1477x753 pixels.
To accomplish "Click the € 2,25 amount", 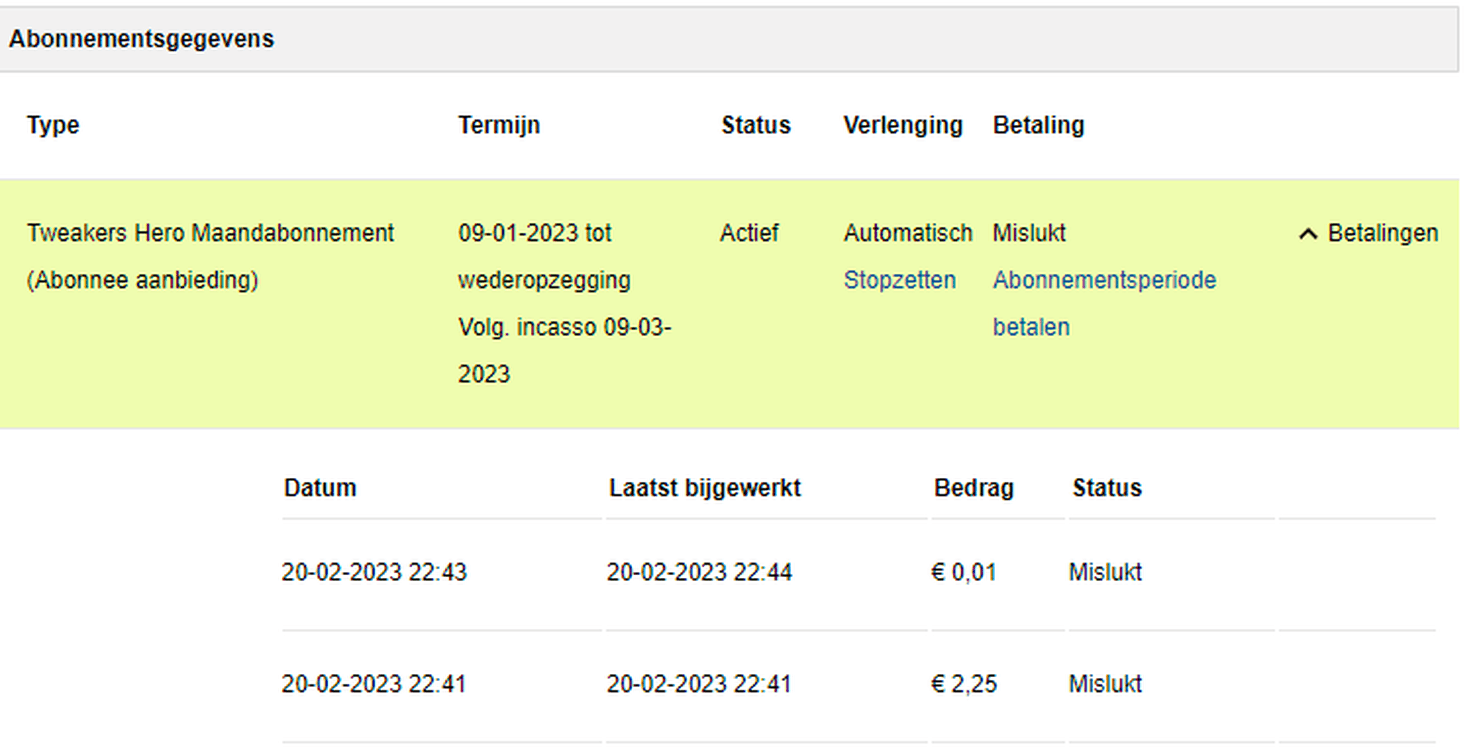I will pos(963,685).
